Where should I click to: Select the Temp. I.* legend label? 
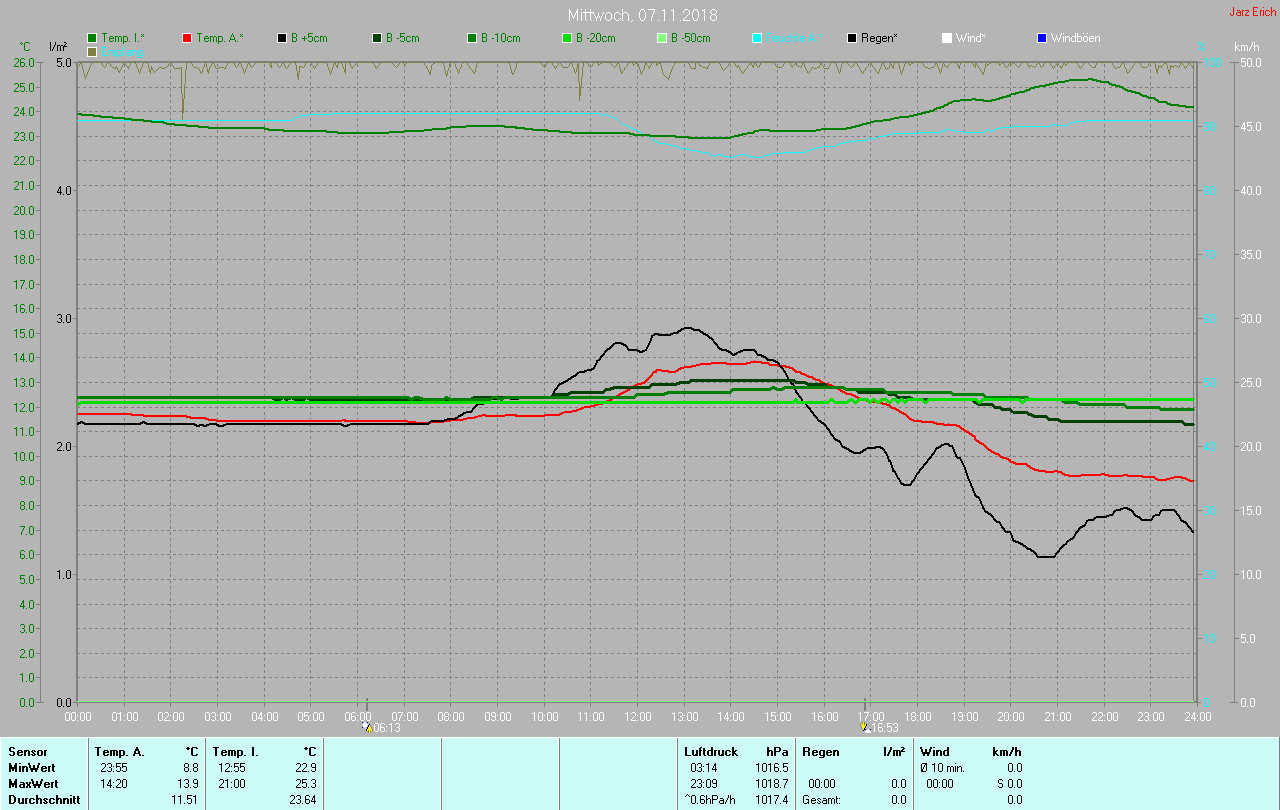pos(123,38)
